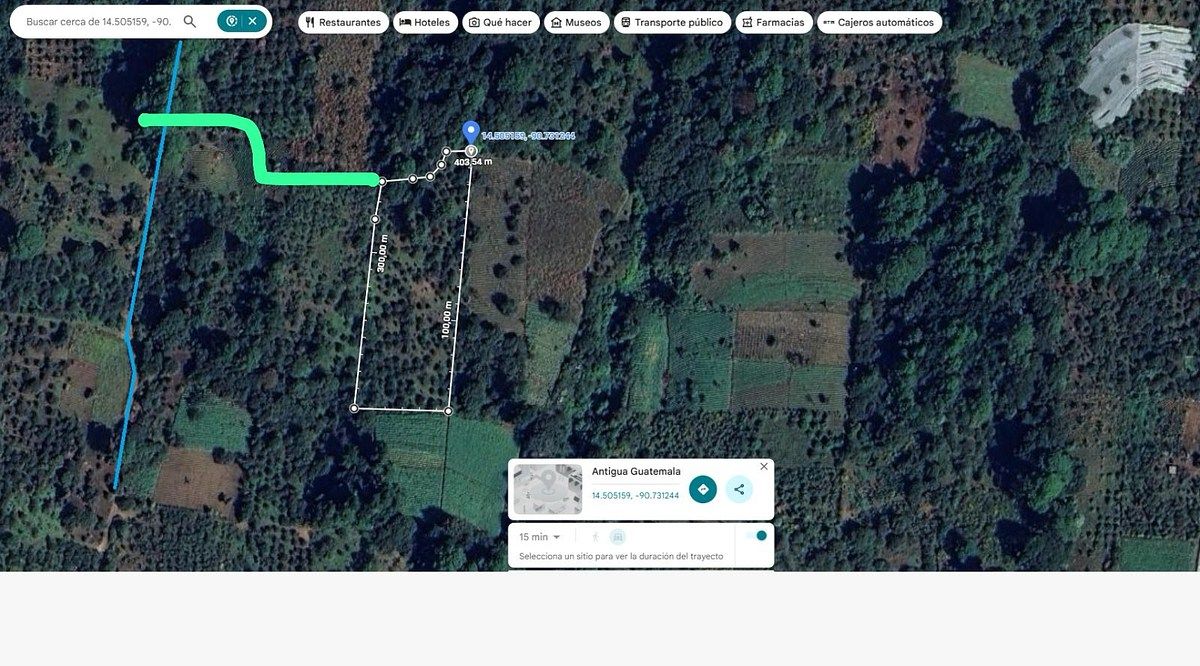The image size is (1200, 666).
Task: Expand the 15 min duration dropdown
Action: (539, 537)
